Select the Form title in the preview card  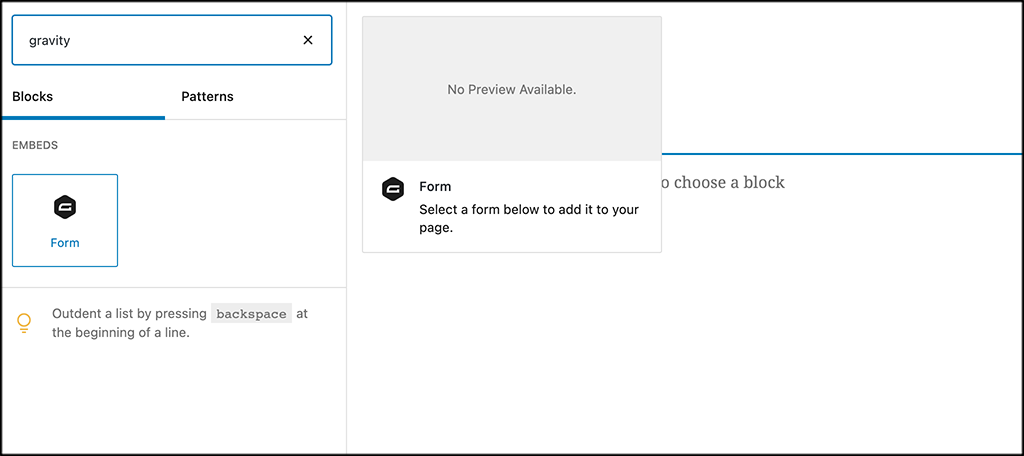pyautogui.click(x=435, y=187)
